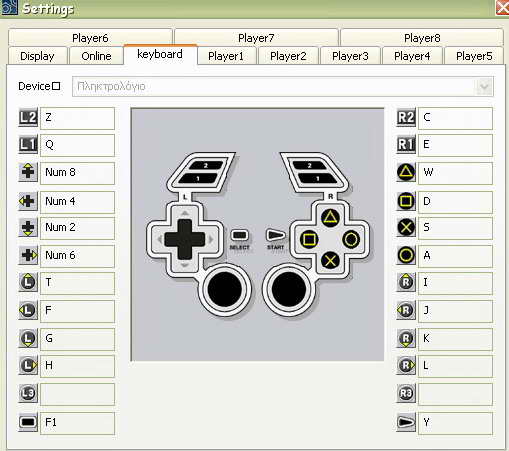Click the Square icon beside D

pyautogui.click(x=406, y=201)
